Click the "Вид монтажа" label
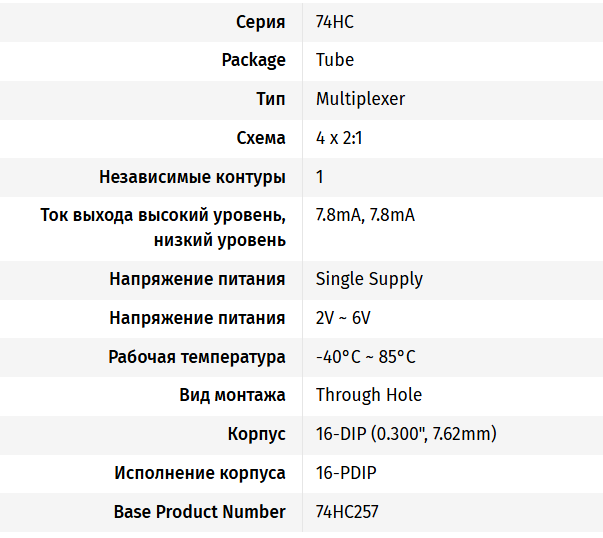 coord(232,395)
